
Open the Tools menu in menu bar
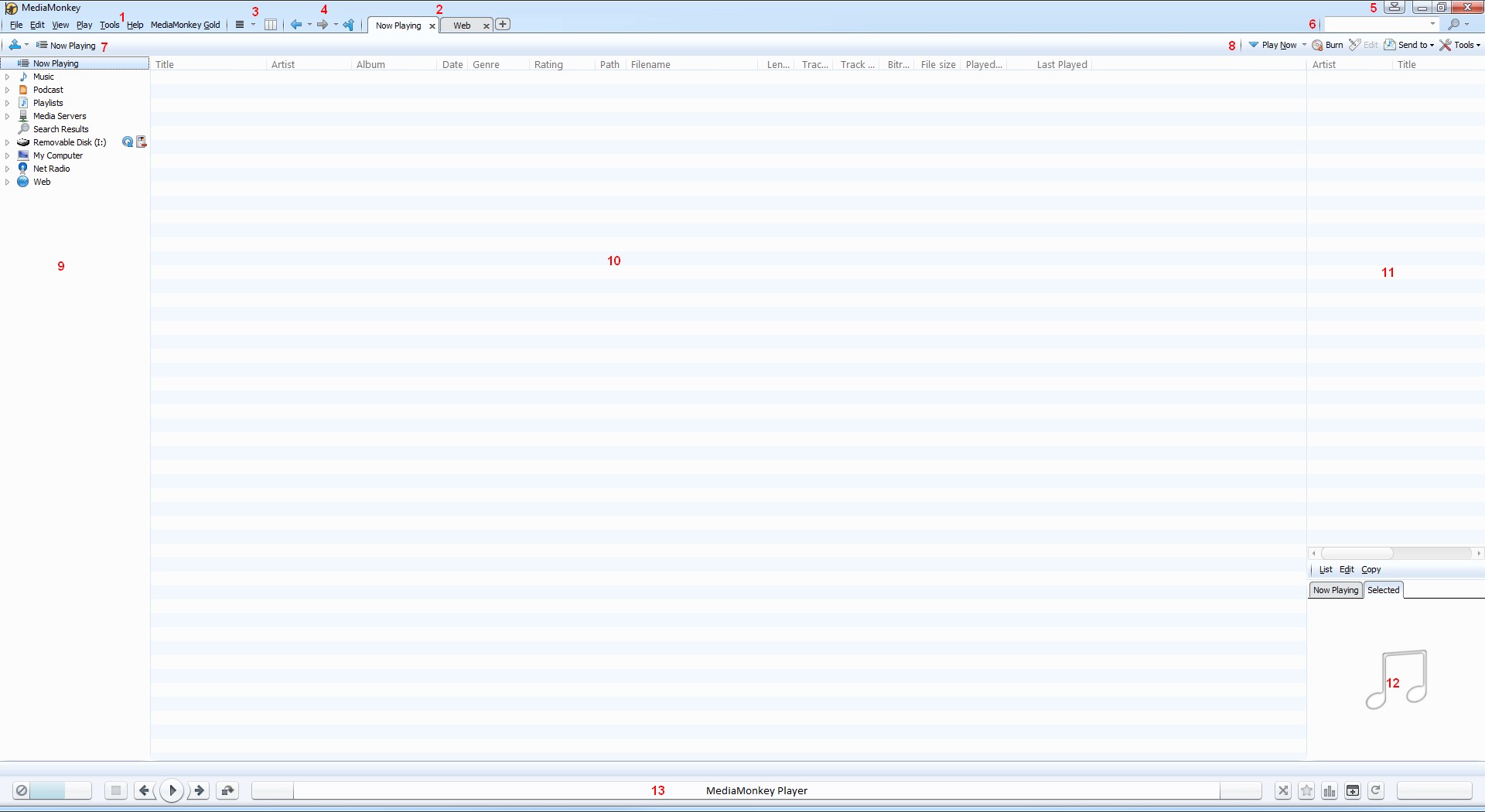click(109, 25)
